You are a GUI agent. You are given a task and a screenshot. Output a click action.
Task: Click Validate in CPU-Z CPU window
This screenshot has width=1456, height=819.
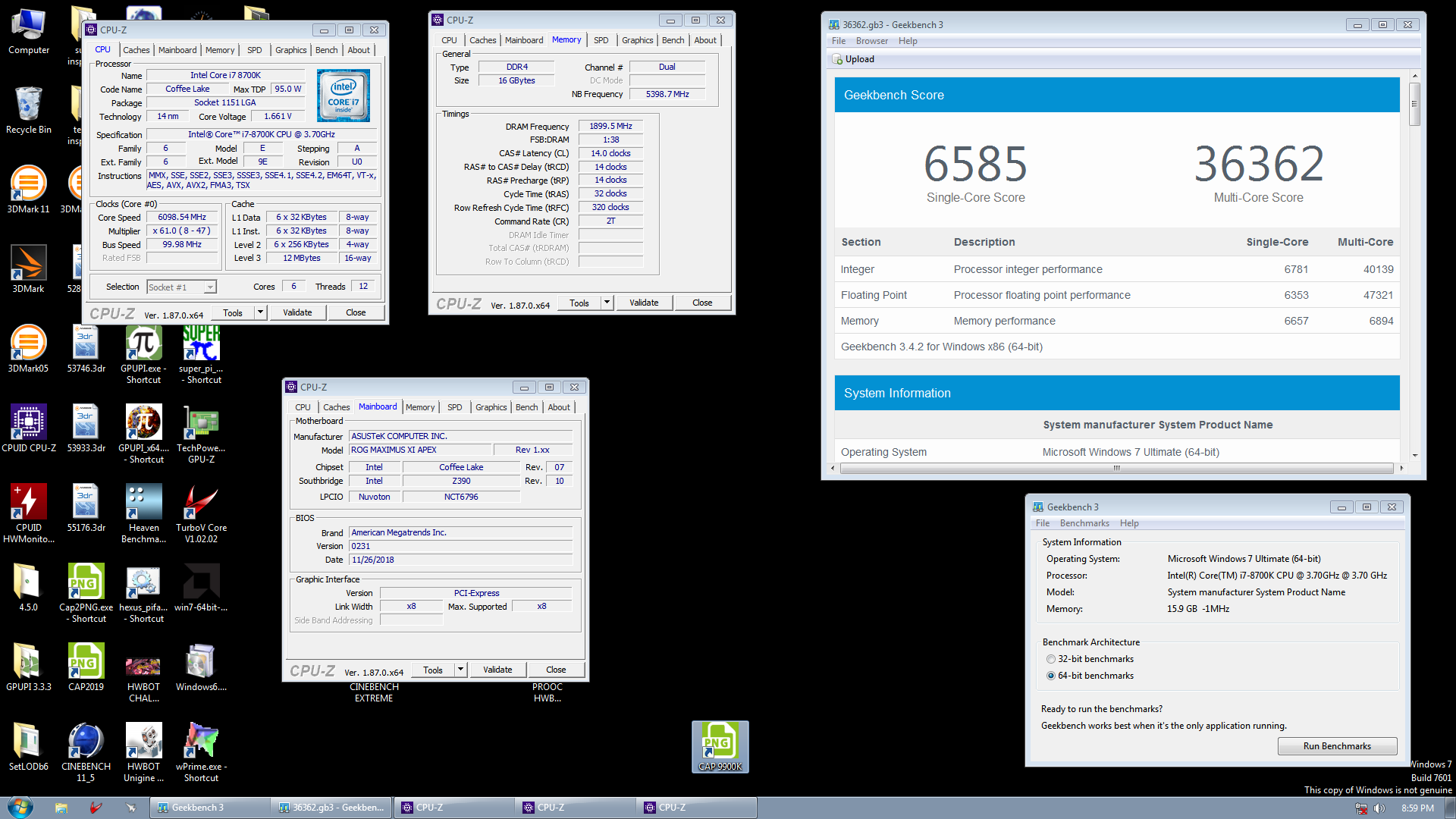pos(297,312)
